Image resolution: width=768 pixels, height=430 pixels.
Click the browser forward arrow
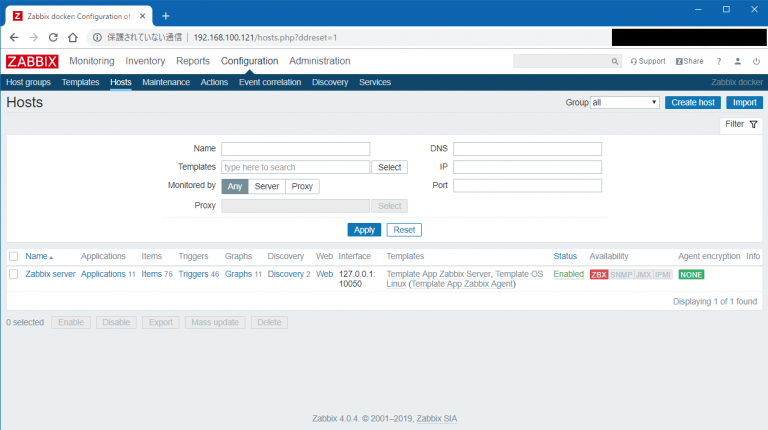click(33, 37)
